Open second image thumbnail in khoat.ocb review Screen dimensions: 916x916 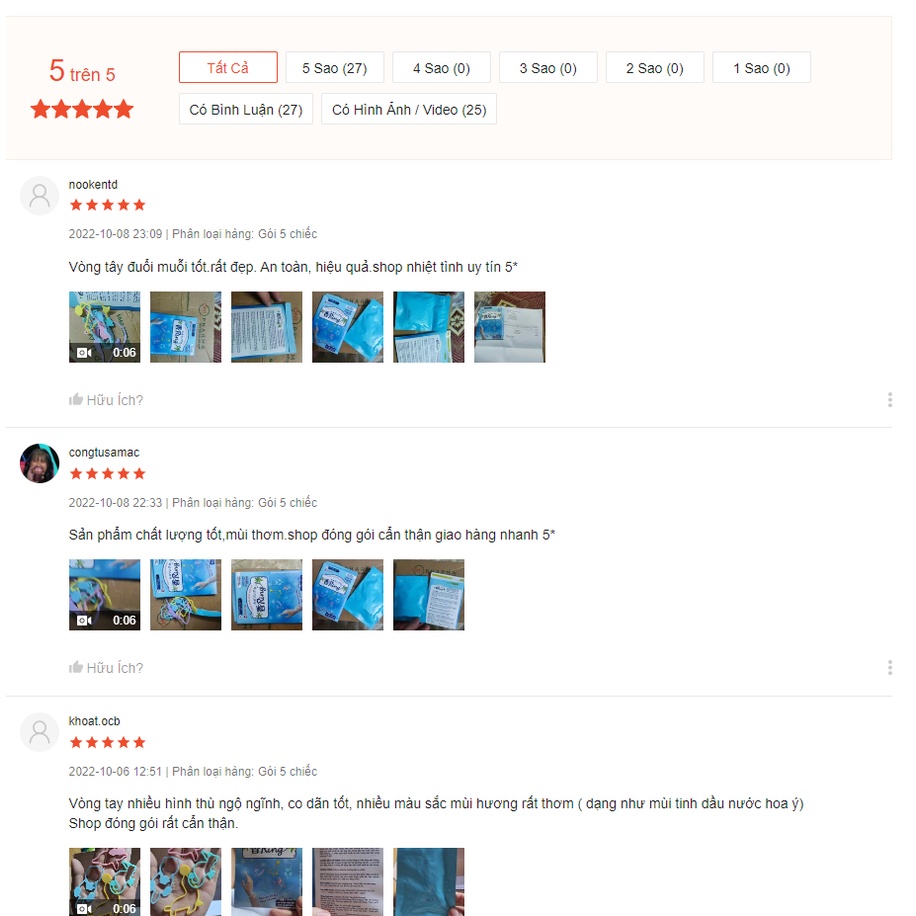click(x=186, y=882)
